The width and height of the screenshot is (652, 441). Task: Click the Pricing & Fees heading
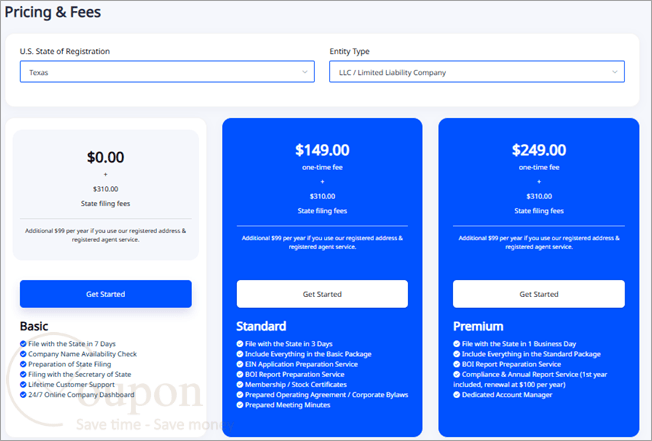pos(53,12)
